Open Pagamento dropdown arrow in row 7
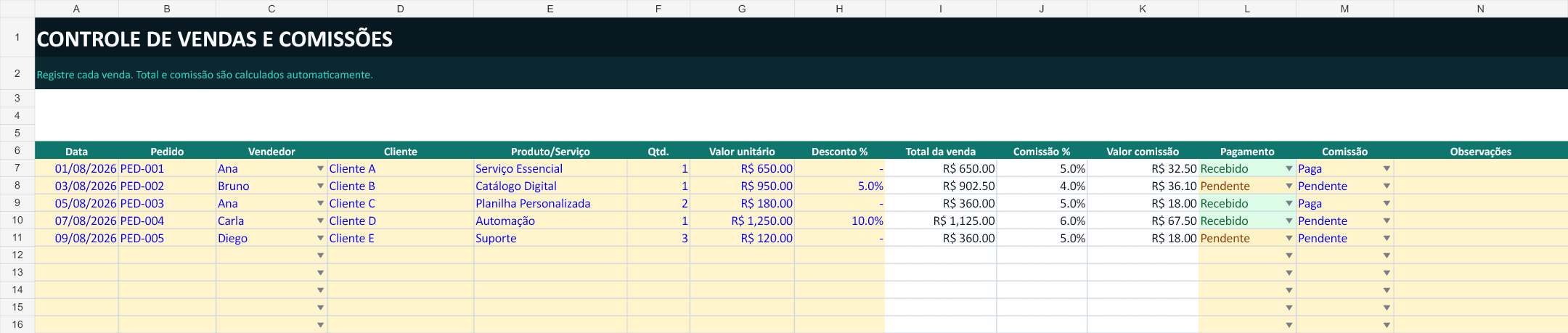The height and width of the screenshot is (333, 1568). point(1289,168)
